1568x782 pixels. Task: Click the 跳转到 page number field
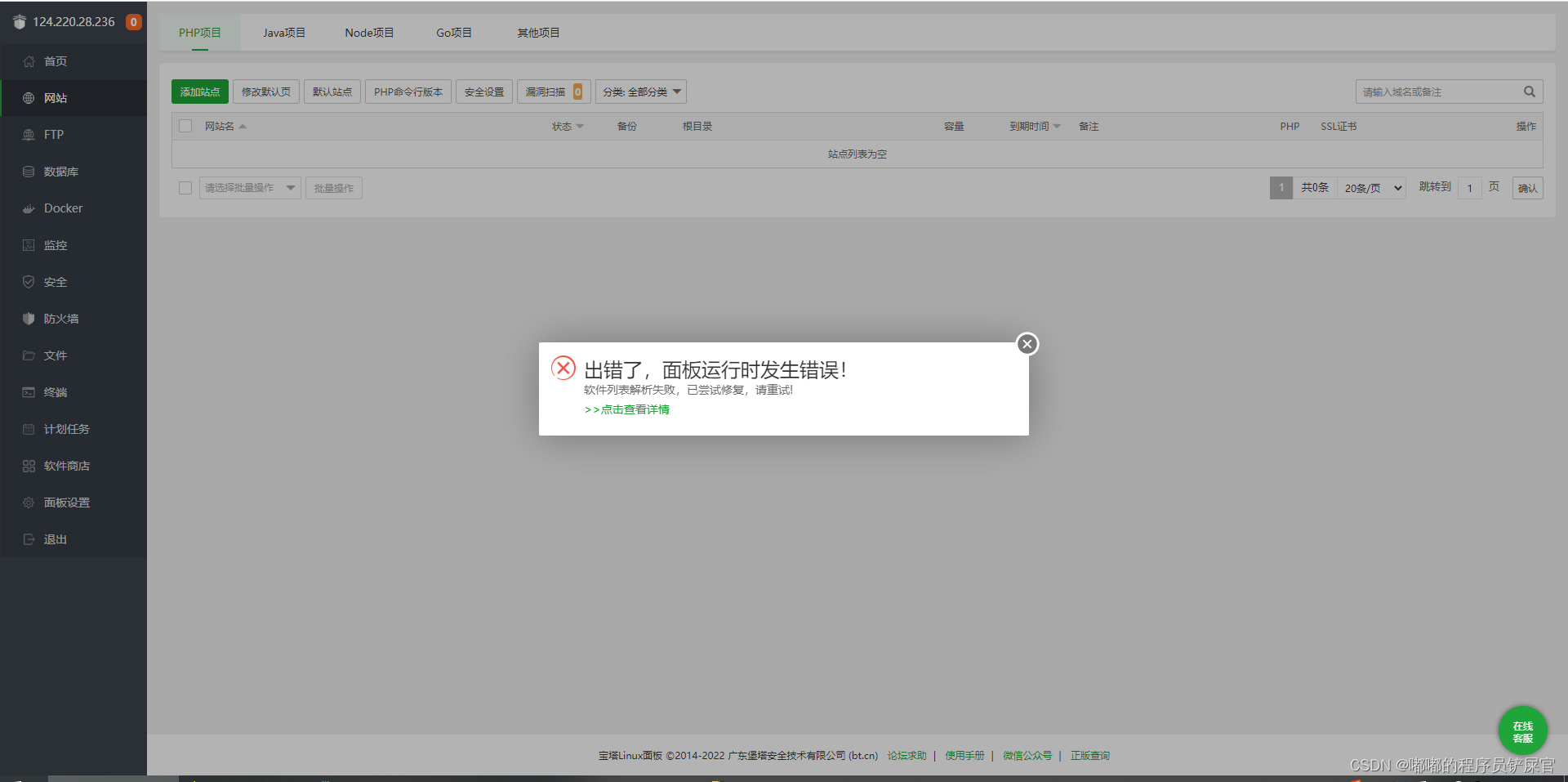point(1470,188)
